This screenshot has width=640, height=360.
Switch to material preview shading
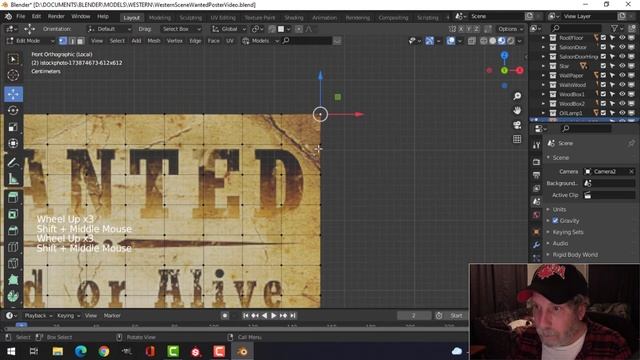502,41
